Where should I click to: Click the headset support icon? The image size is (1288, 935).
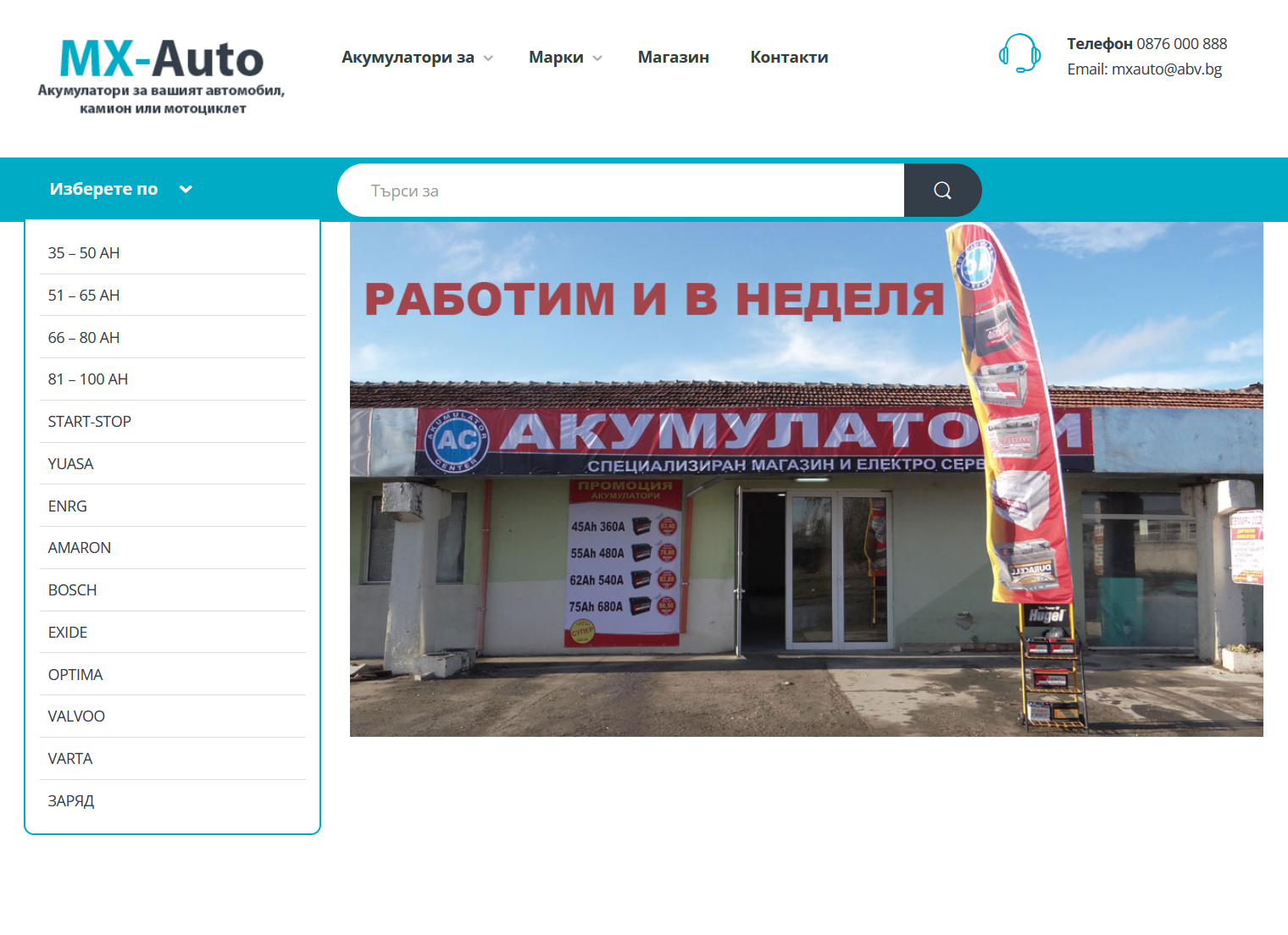point(1019,53)
